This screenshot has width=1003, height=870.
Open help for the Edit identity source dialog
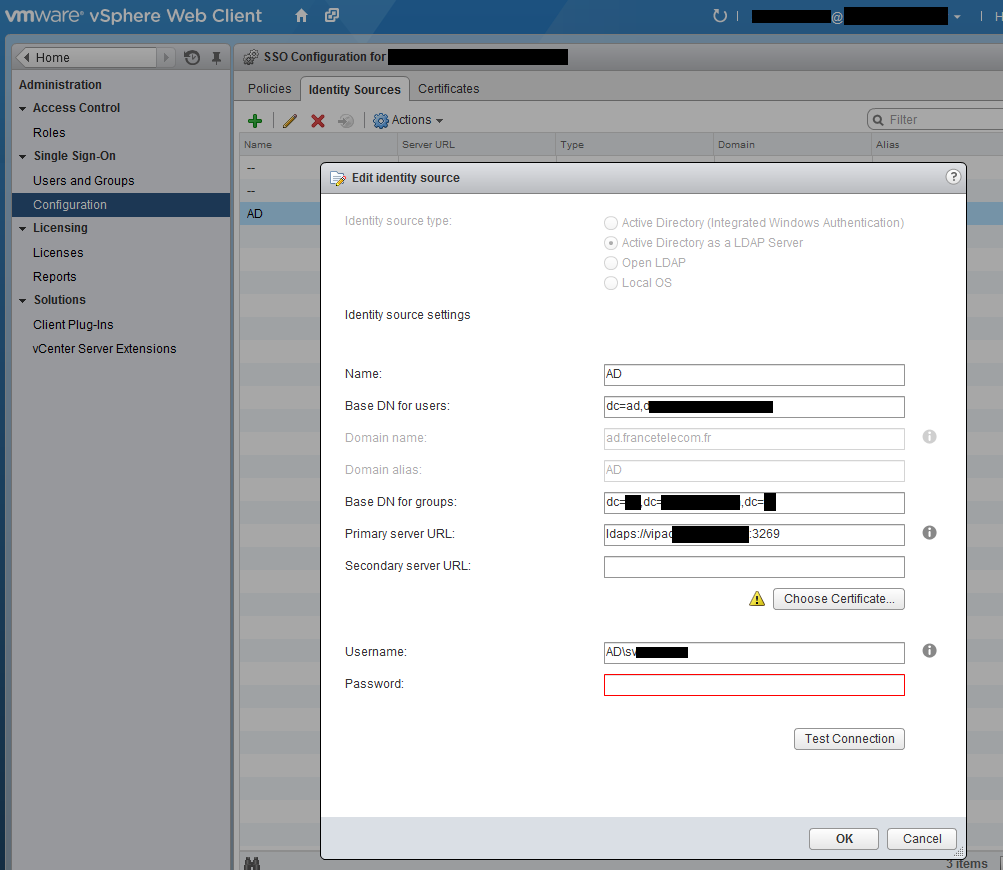(952, 176)
